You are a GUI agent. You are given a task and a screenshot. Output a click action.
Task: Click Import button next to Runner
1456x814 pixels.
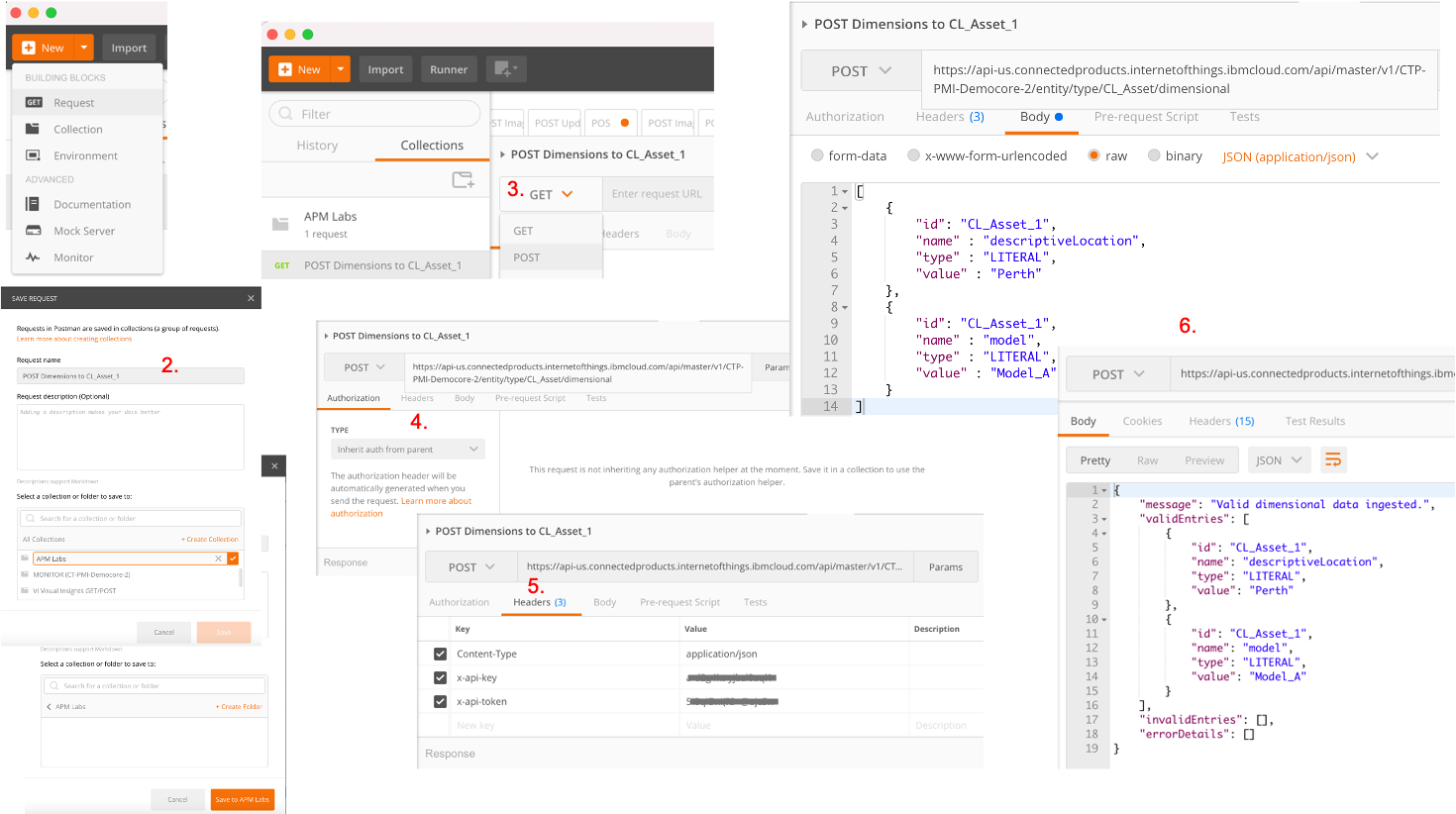click(x=385, y=69)
